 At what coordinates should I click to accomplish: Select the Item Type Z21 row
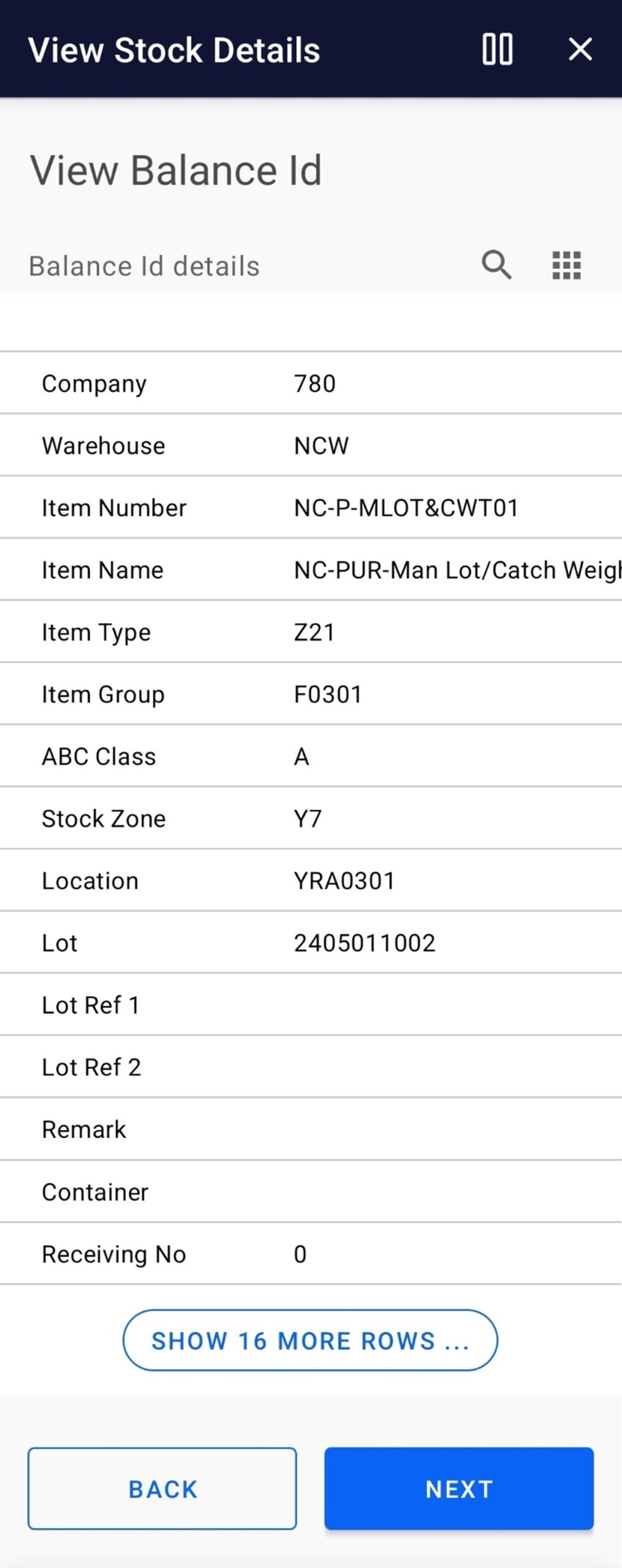tap(311, 632)
